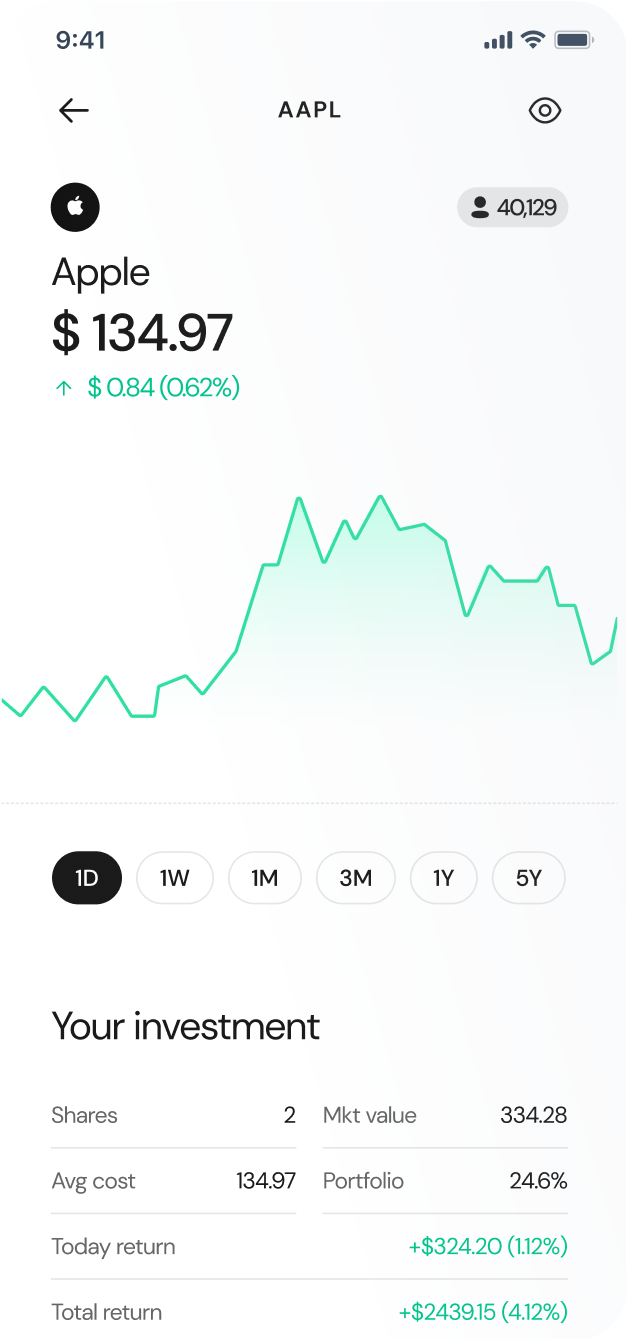Tap the AAPL ticker title

[310, 110]
